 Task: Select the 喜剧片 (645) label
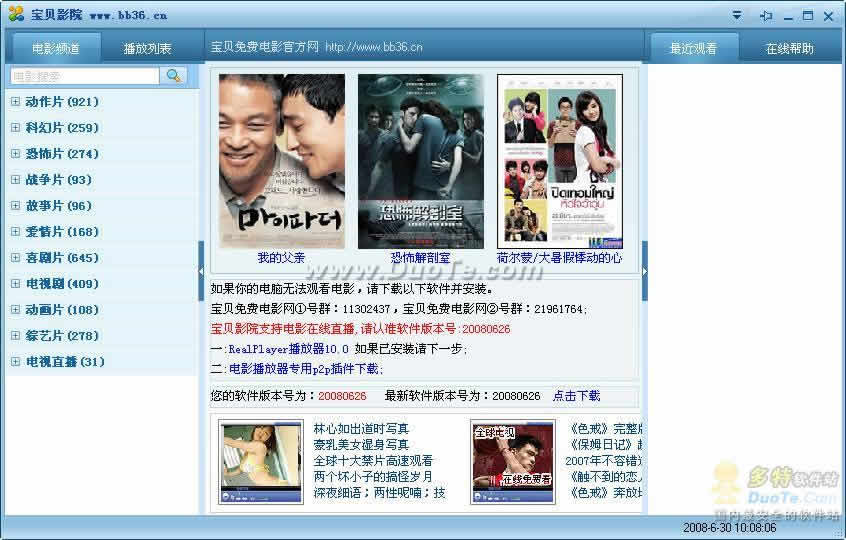(62, 257)
